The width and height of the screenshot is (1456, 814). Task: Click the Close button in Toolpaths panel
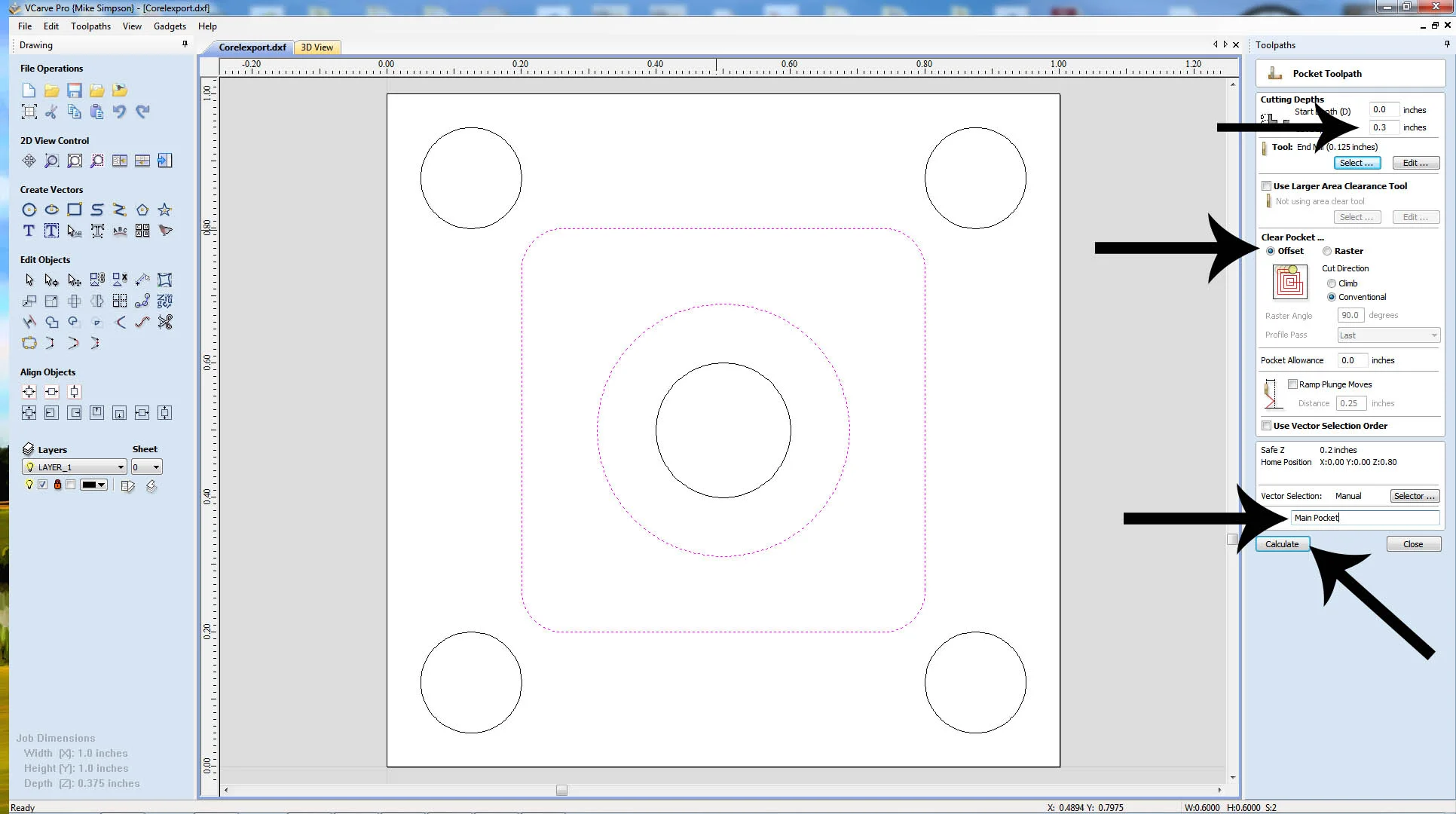tap(1413, 544)
